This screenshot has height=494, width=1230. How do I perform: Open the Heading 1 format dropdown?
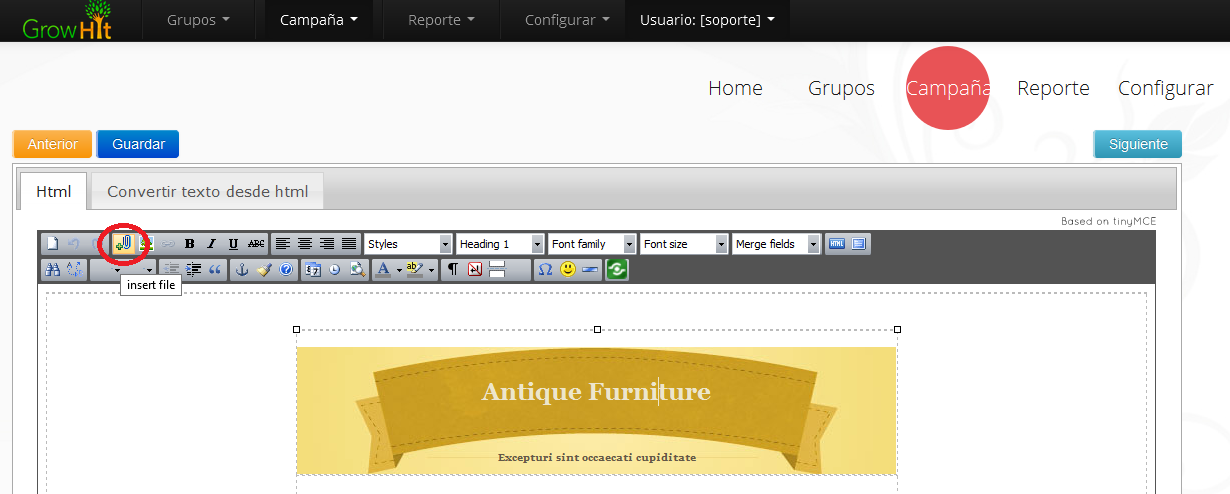point(500,244)
